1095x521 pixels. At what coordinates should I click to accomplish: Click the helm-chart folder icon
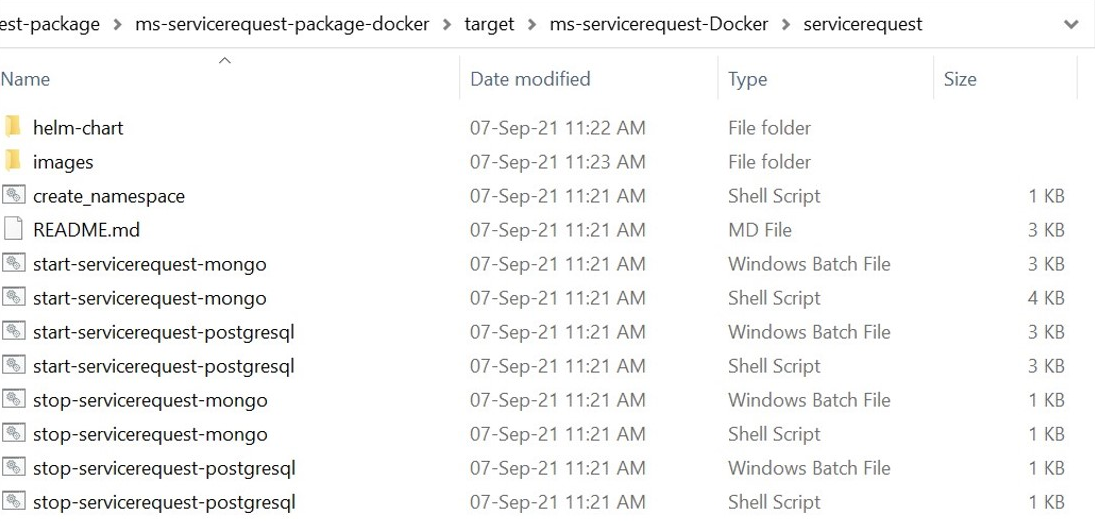13,127
